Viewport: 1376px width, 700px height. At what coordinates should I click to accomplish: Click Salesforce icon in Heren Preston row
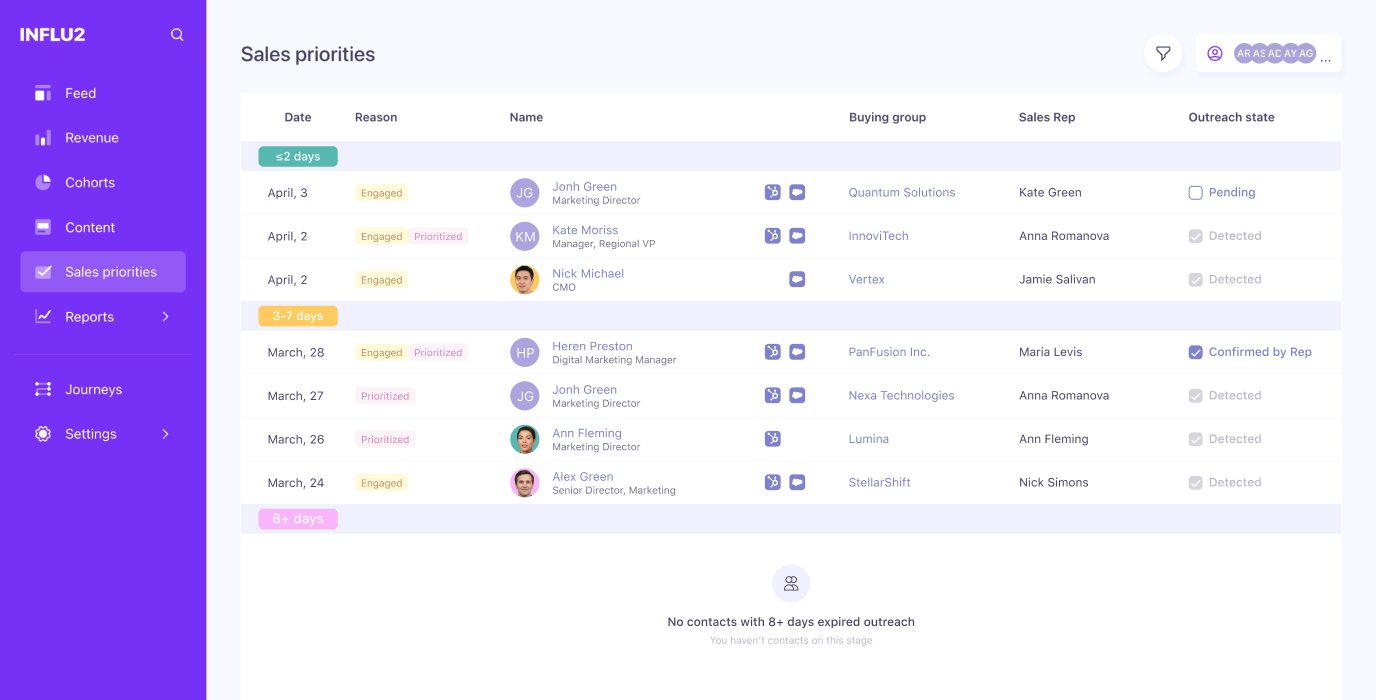tap(797, 352)
